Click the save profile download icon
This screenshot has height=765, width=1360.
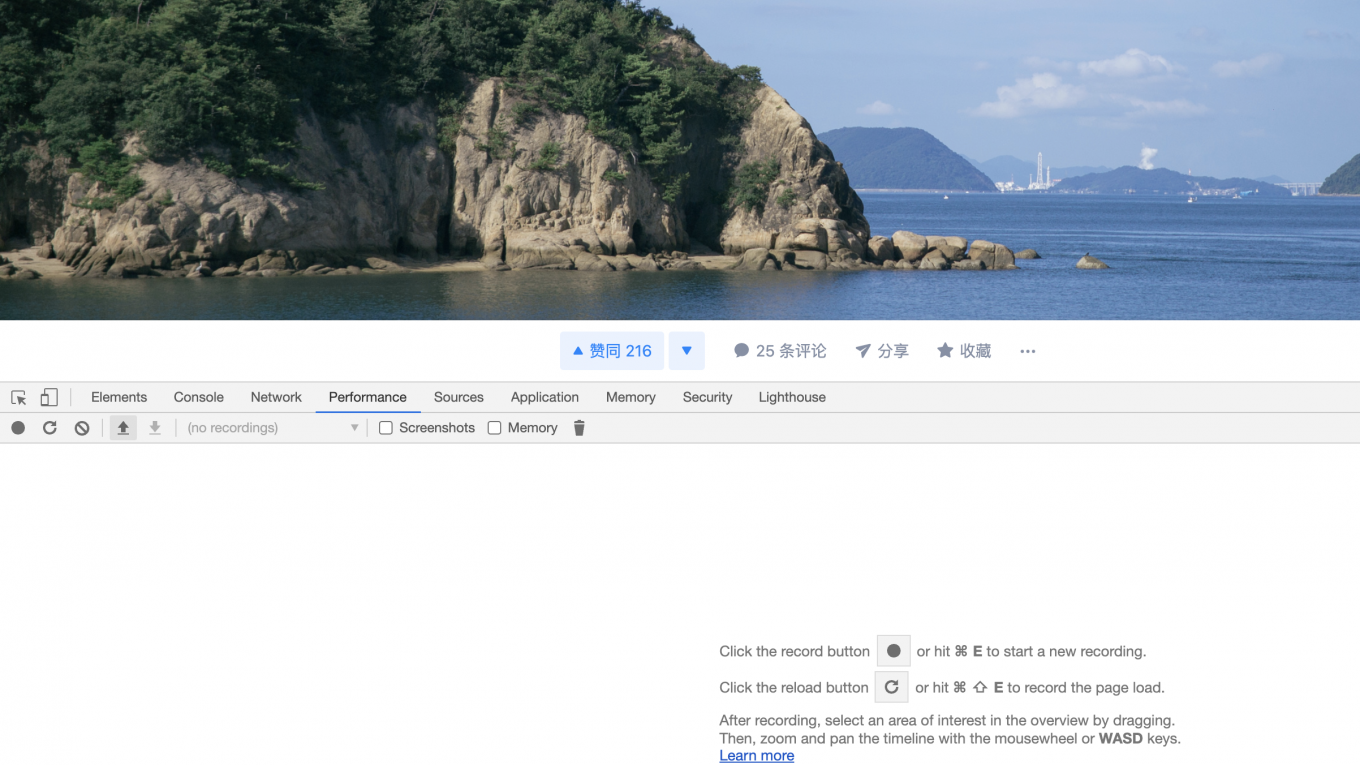(x=155, y=428)
